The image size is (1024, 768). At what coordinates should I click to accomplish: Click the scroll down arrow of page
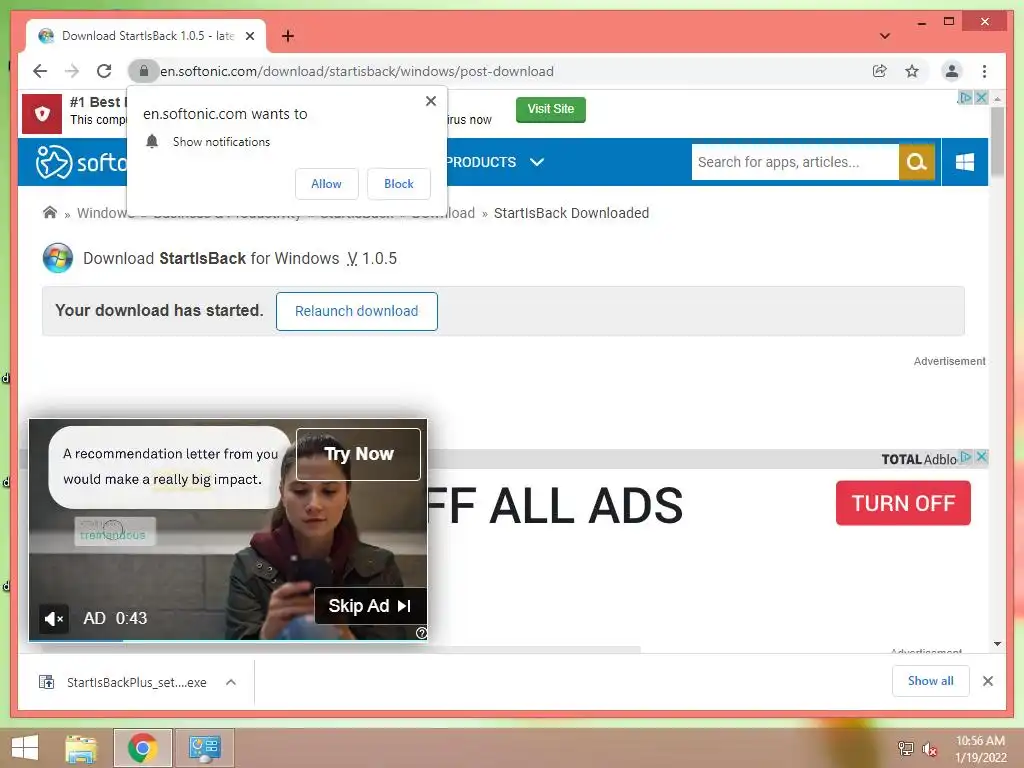(x=997, y=644)
